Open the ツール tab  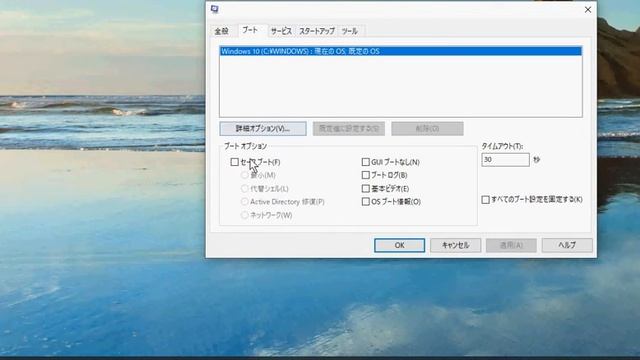(x=350, y=31)
